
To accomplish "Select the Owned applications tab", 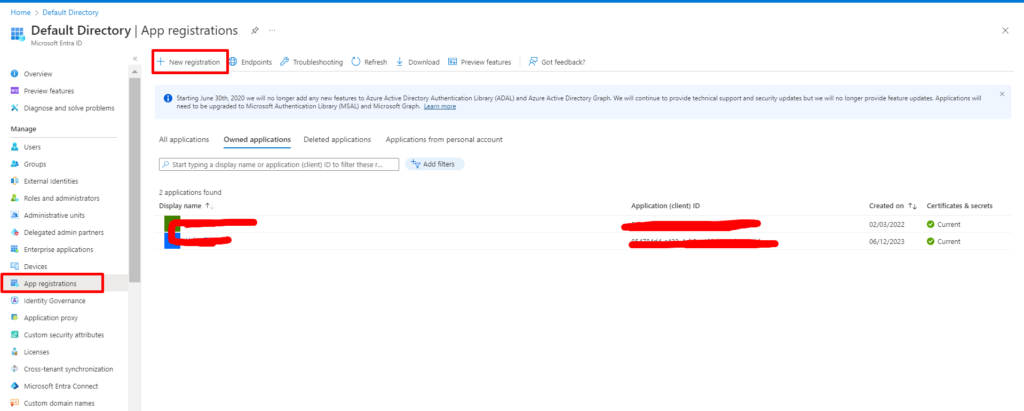I will (x=257, y=139).
